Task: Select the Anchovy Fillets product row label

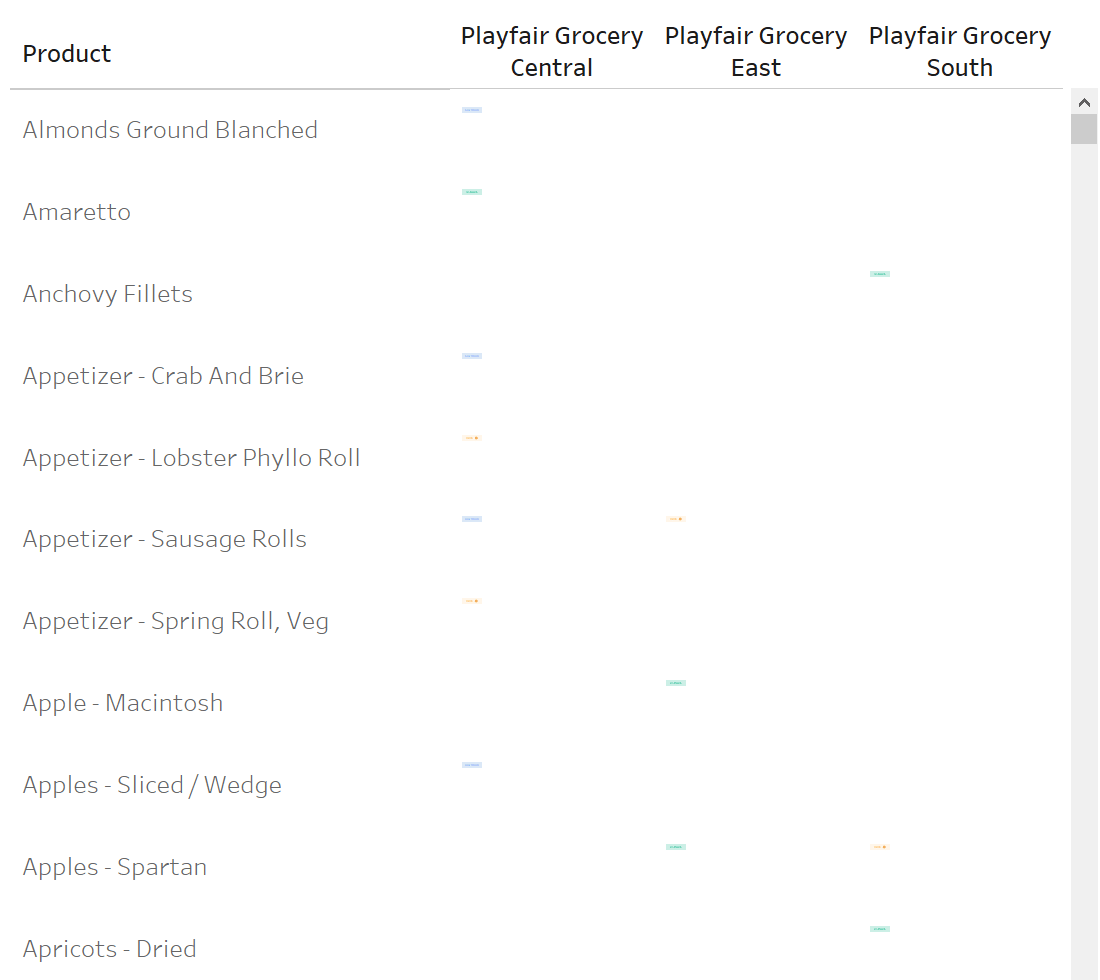Action: coord(108,294)
